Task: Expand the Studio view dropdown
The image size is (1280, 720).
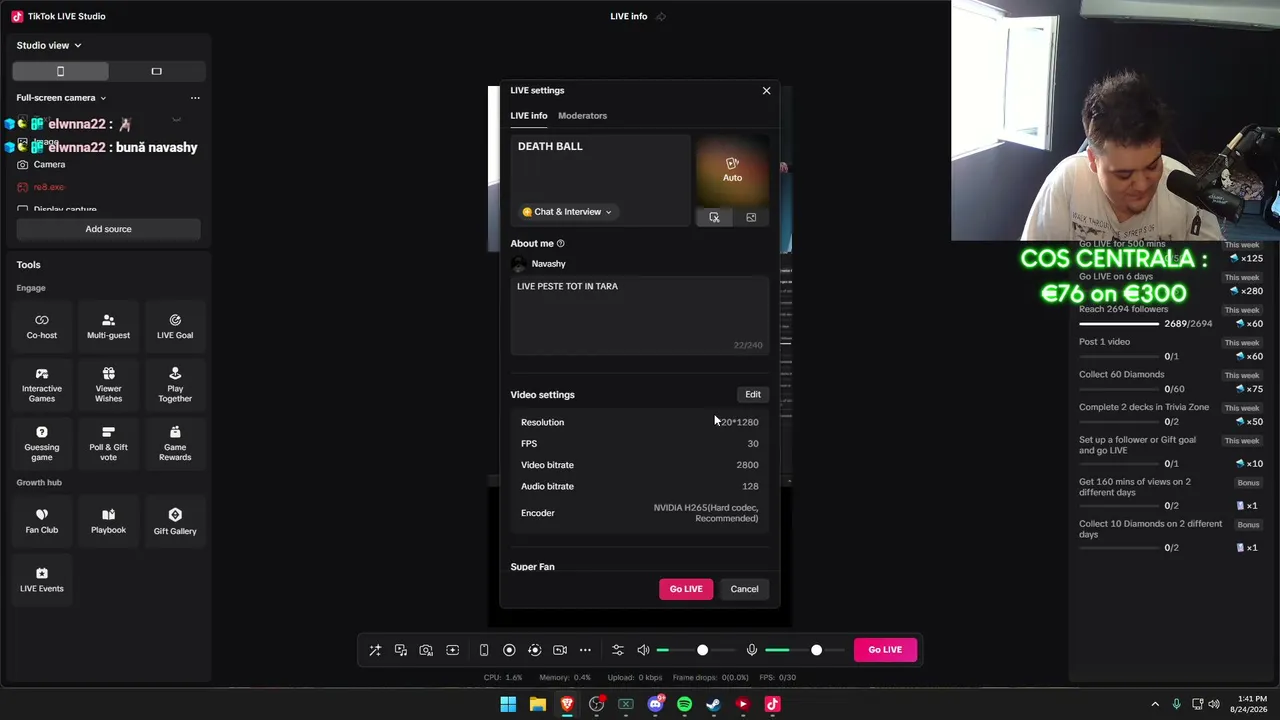Action: (49, 45)
